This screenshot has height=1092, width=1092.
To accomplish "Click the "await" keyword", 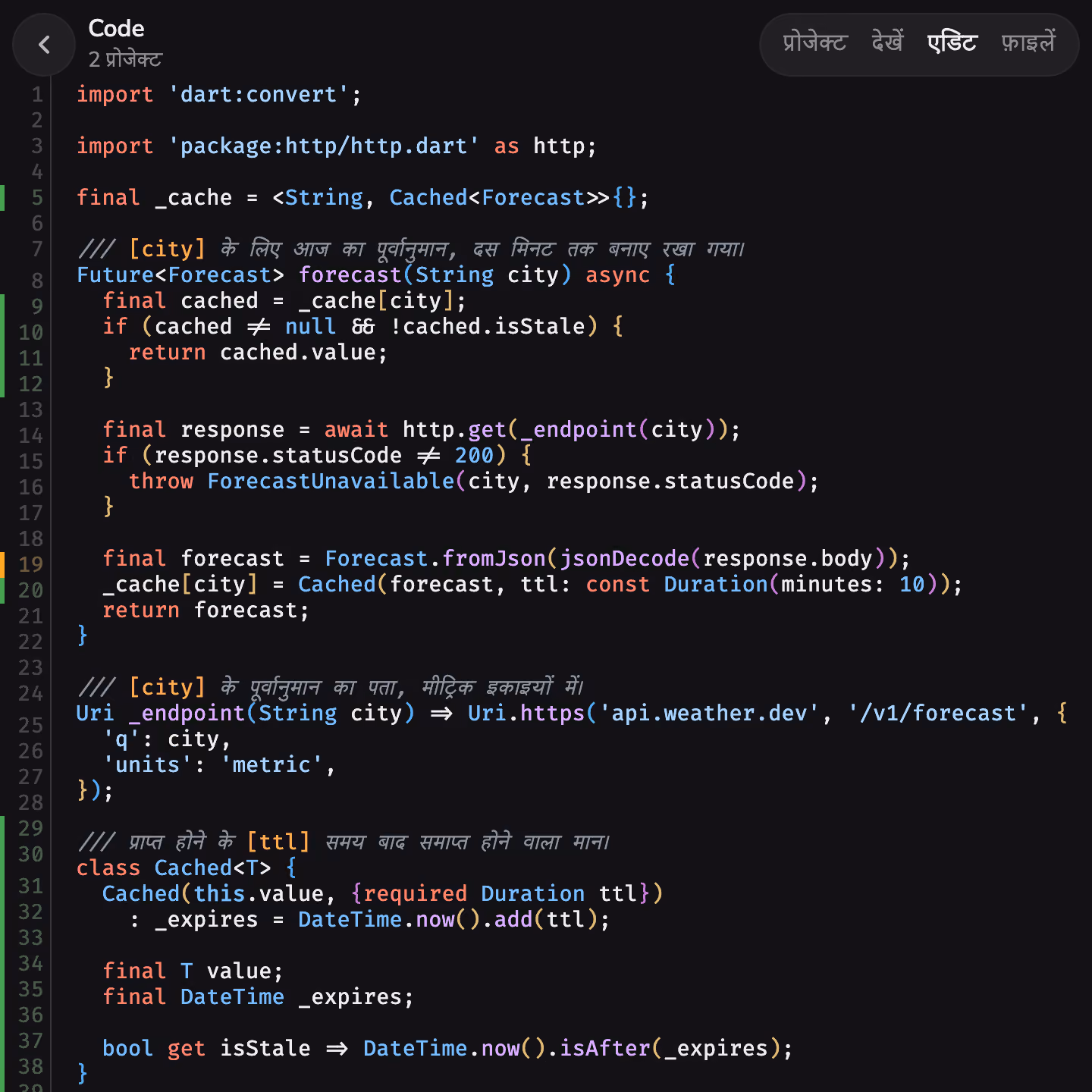I will (x=356, y=430).
